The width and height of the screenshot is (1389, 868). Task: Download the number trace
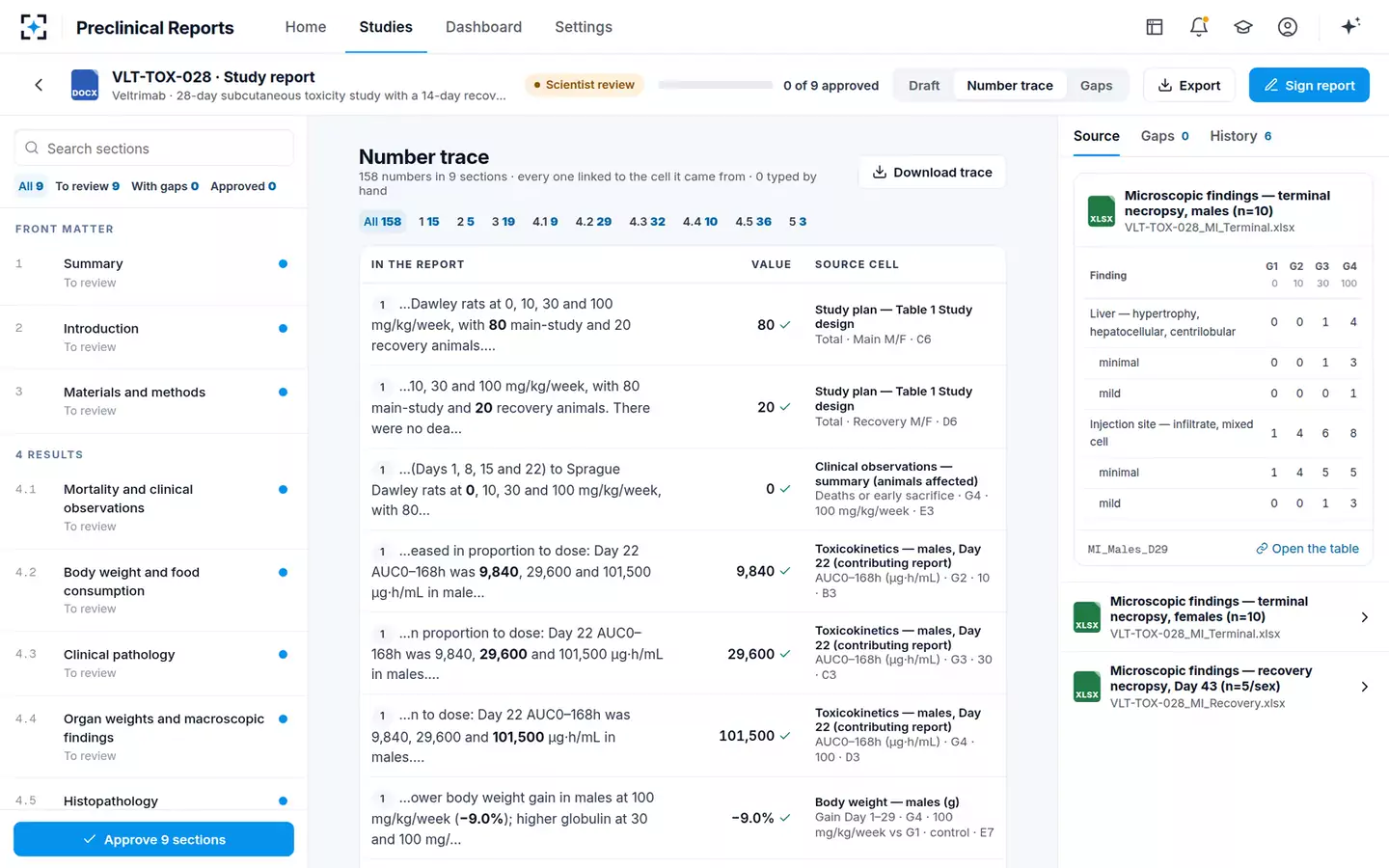[932, 172]
